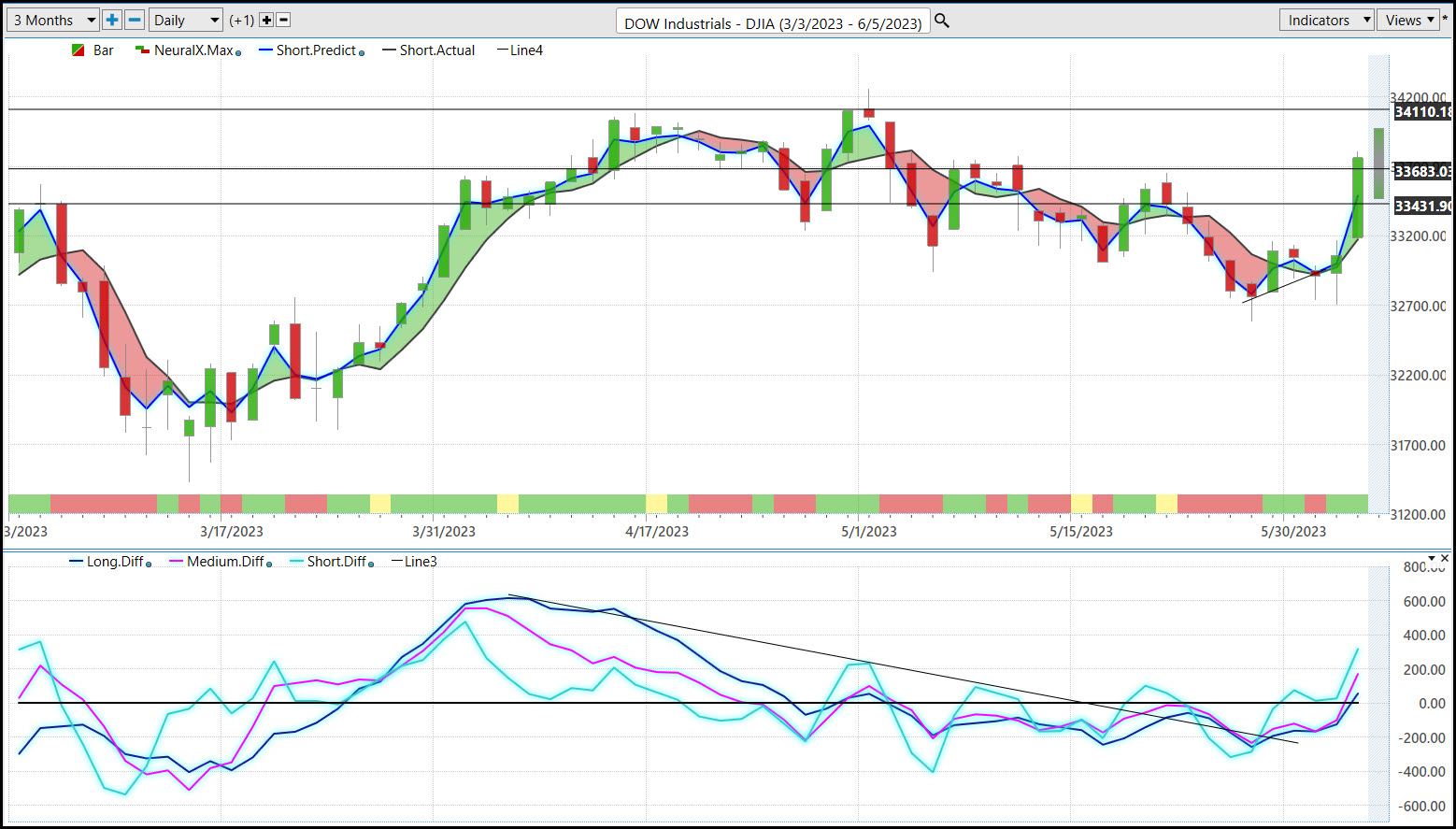This screenshot has height=829, width=1456.
Task: Click the Line3 legend entry
Action: coord(414,562)
